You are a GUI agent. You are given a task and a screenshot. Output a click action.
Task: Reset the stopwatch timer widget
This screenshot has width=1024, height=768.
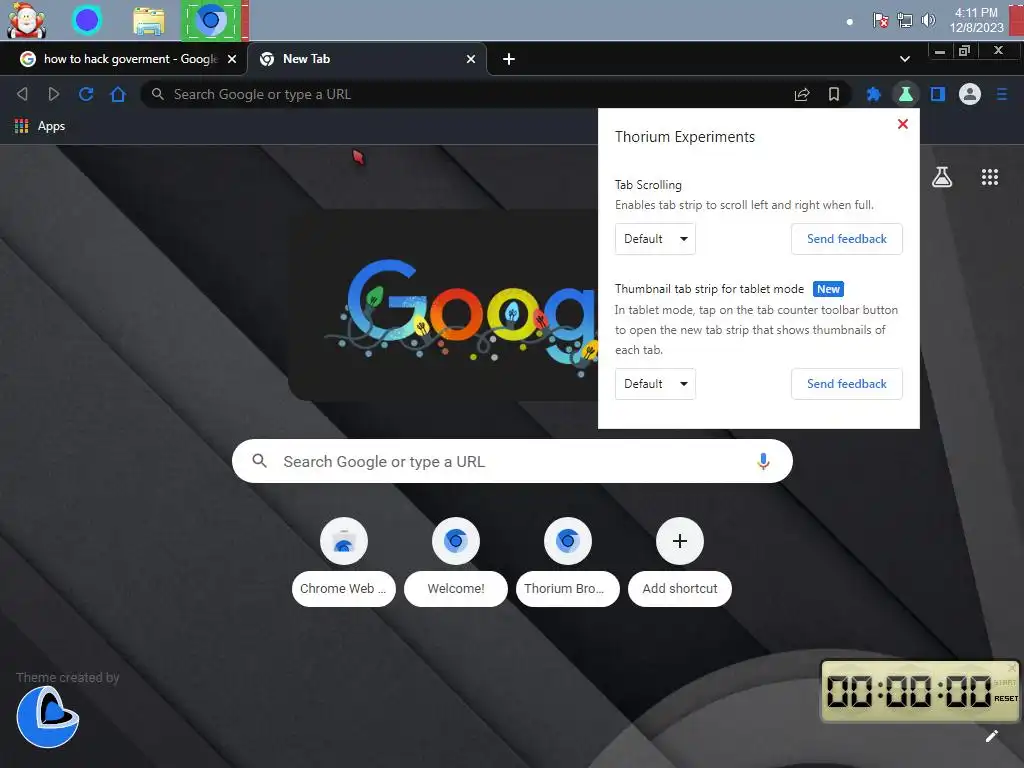pos(1006,698)
